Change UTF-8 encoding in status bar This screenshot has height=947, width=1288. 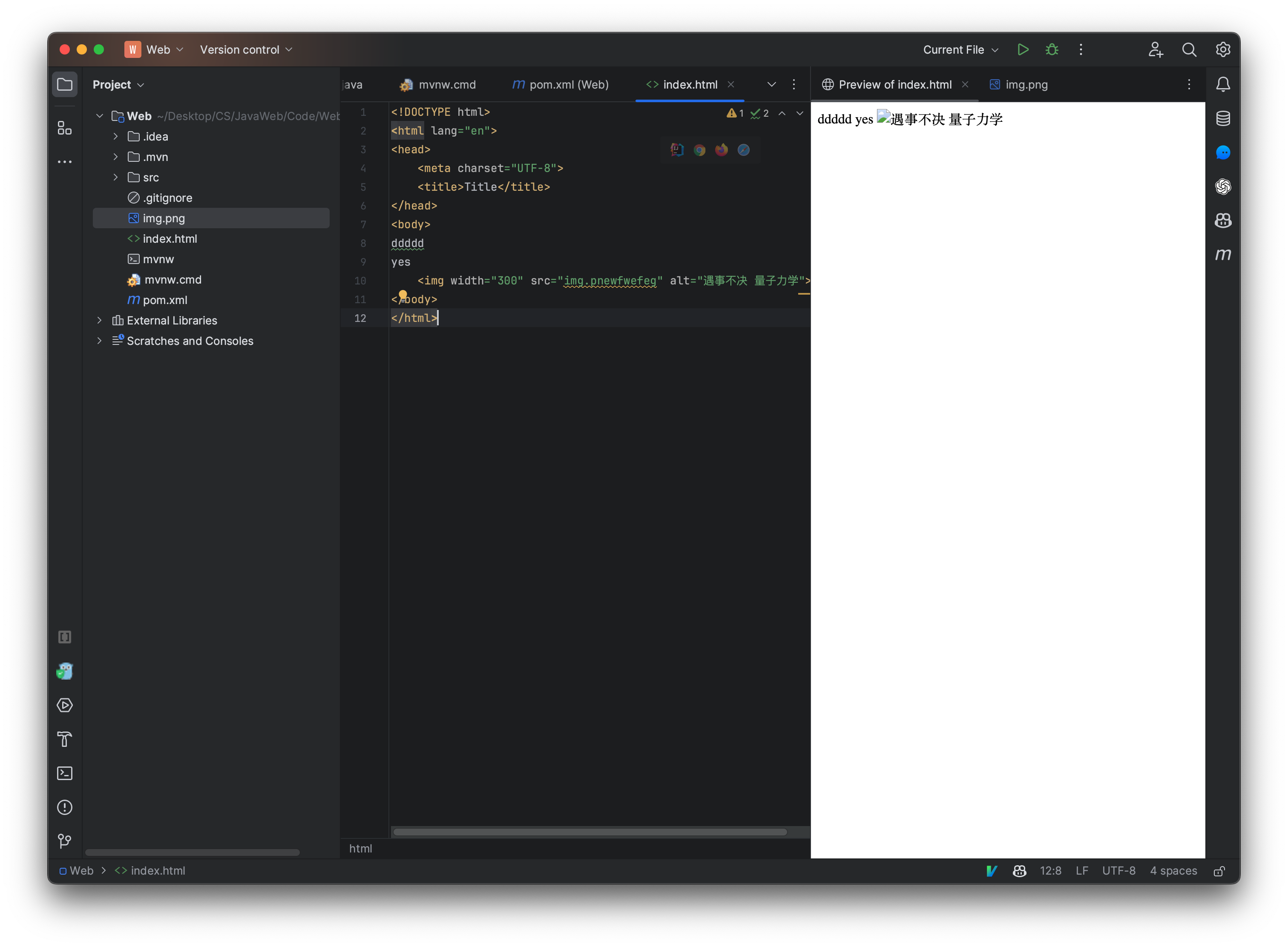[x=1119, y=871]
